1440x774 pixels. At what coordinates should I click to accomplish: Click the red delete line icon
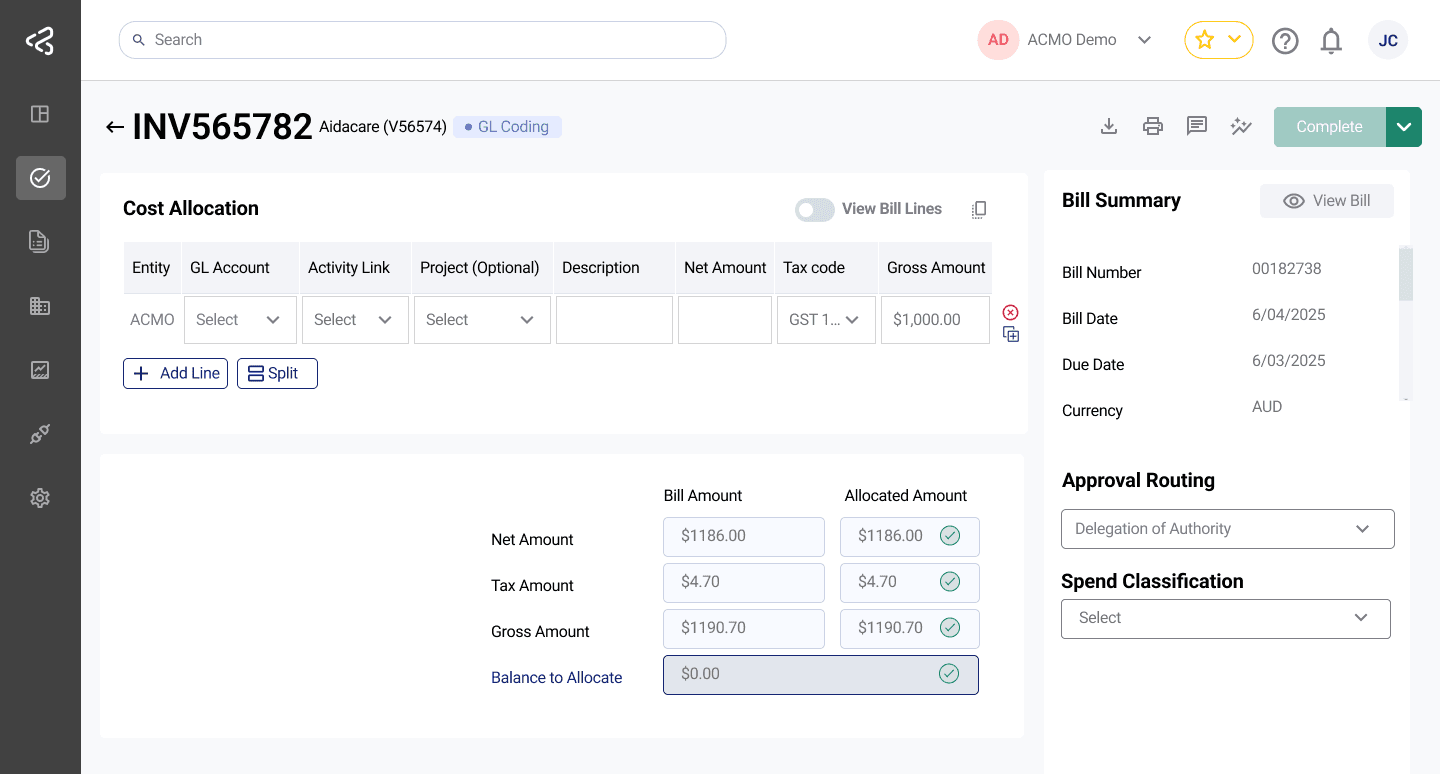(1010, 312)
